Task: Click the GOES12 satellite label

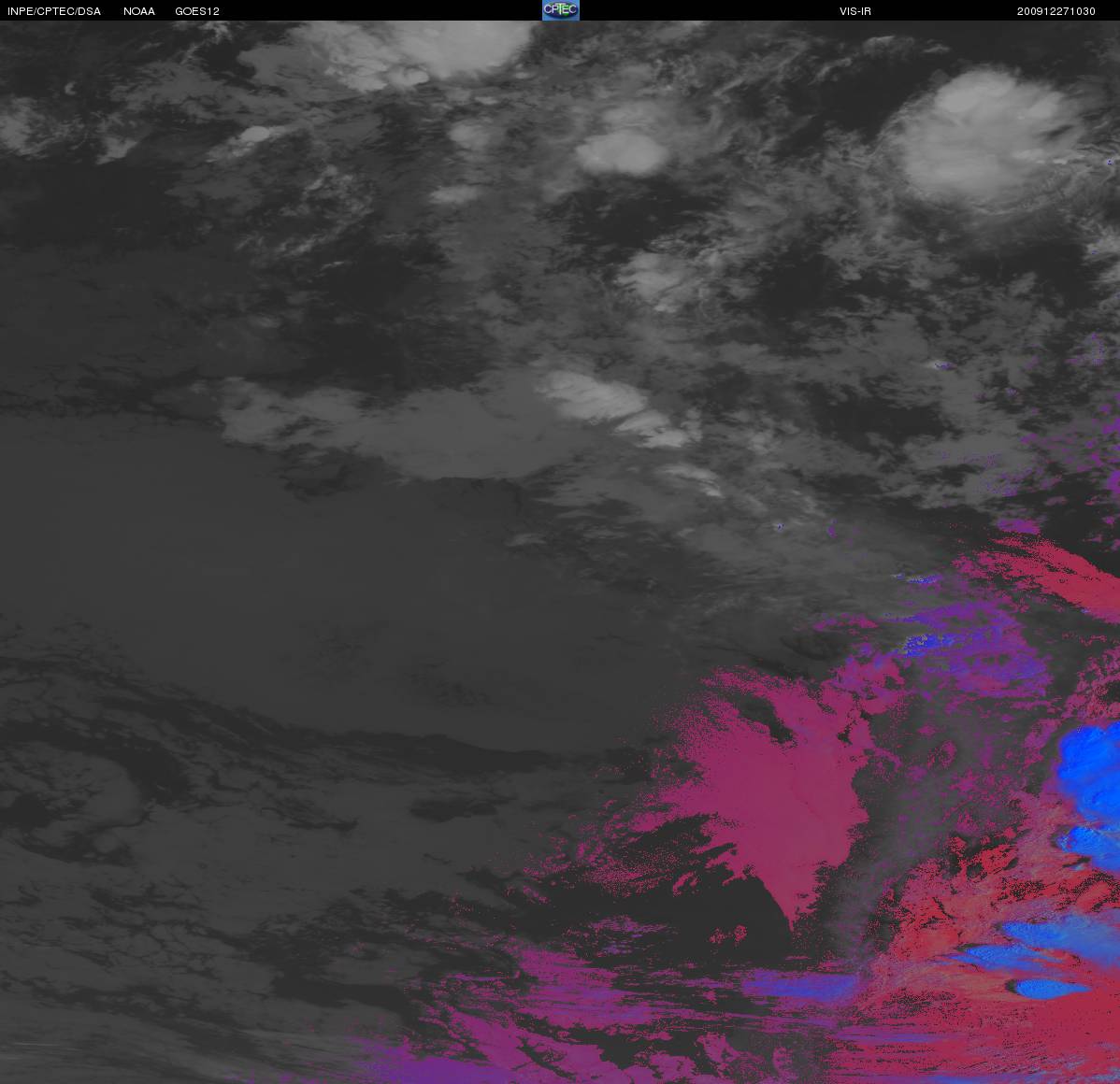Action: click(x=197, y=11)
